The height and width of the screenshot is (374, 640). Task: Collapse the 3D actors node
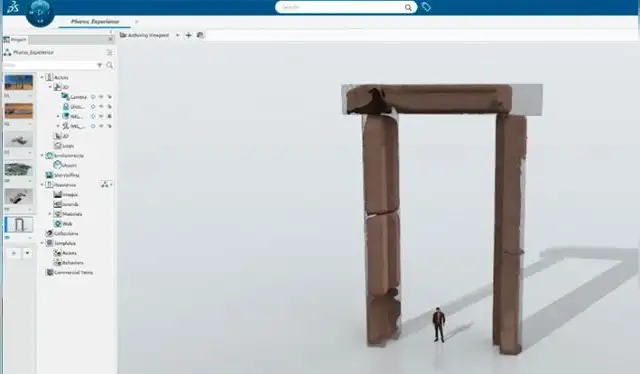[x=50, y=87]
